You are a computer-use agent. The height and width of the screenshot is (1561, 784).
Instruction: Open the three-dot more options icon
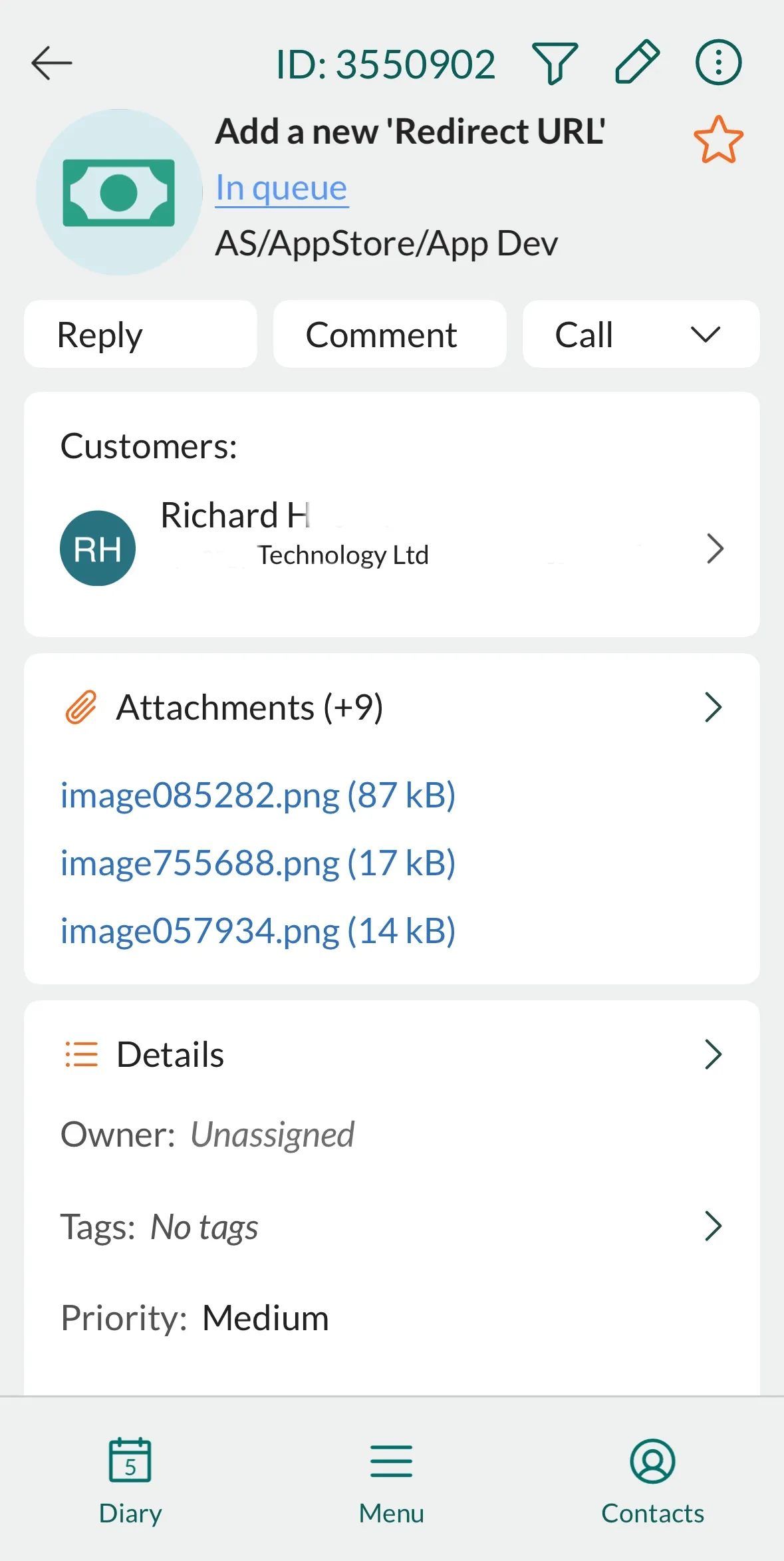(718, 63)
